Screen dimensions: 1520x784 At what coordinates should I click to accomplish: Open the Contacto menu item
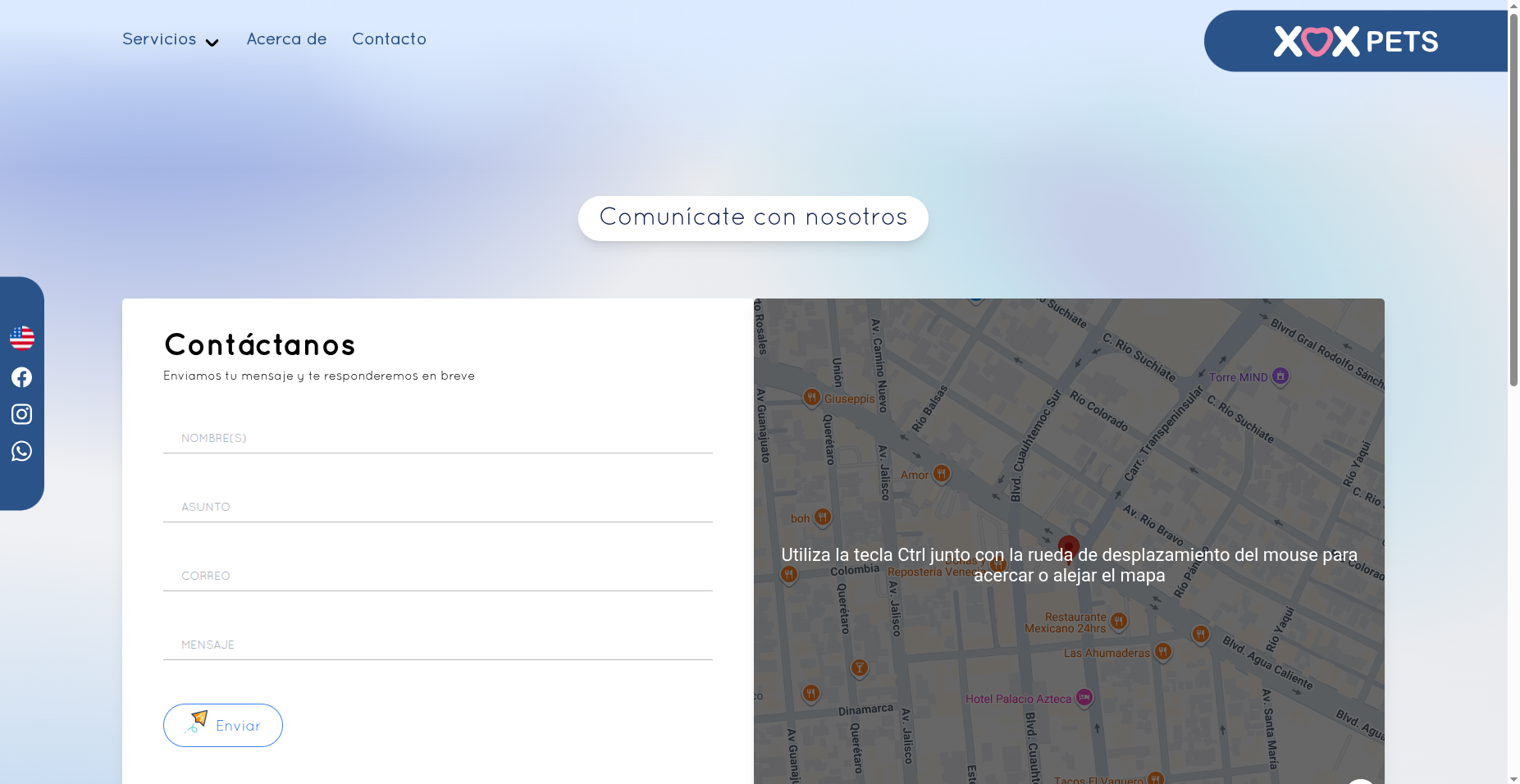tap(389, 39)
